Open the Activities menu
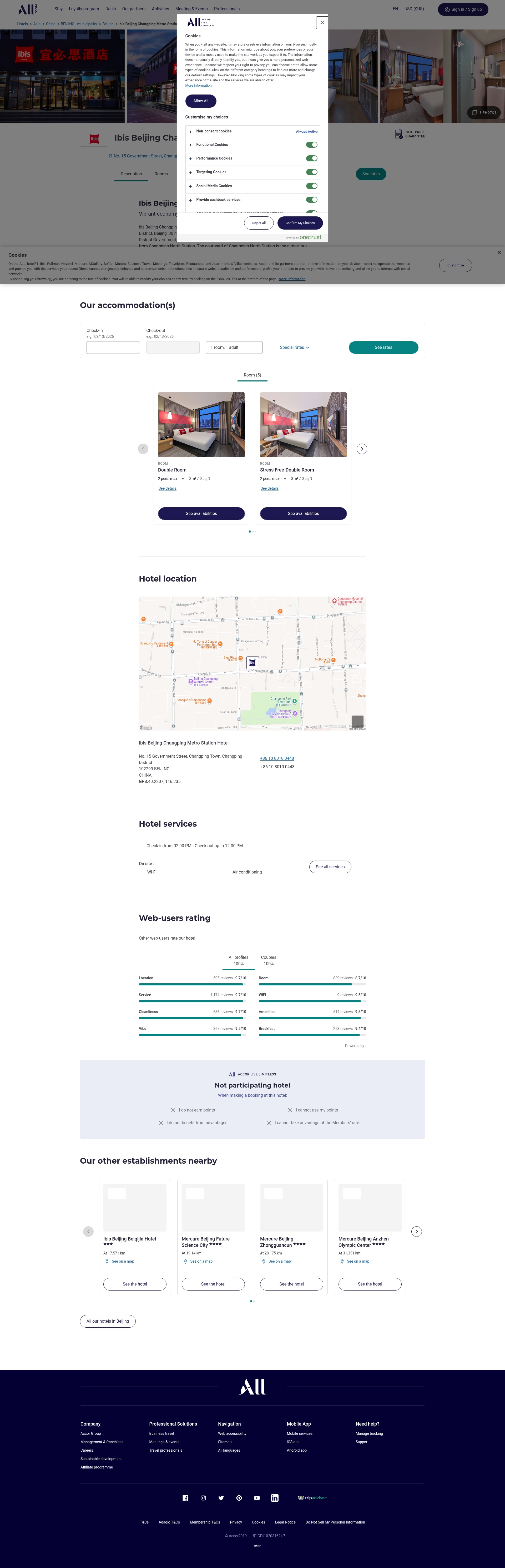 point(161,9)
